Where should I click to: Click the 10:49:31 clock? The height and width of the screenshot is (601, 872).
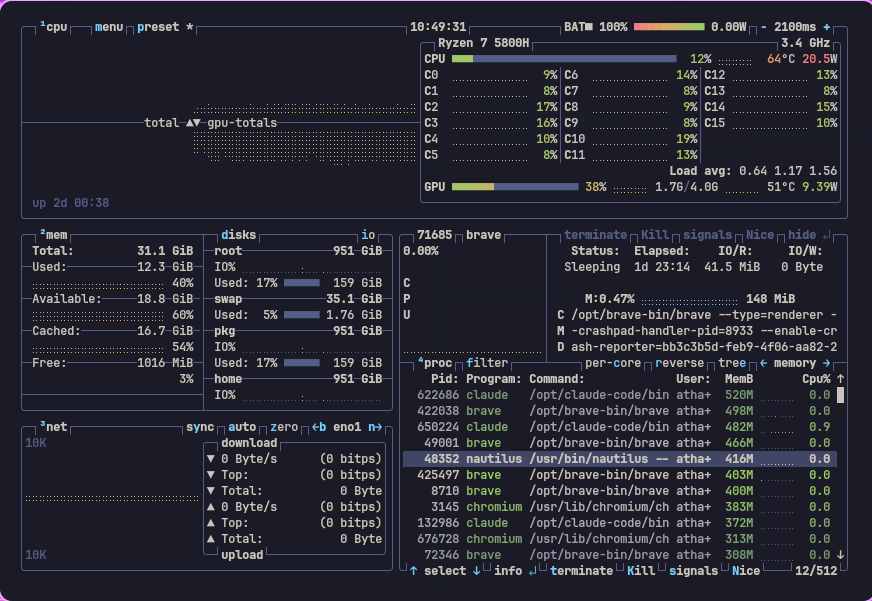438,27
